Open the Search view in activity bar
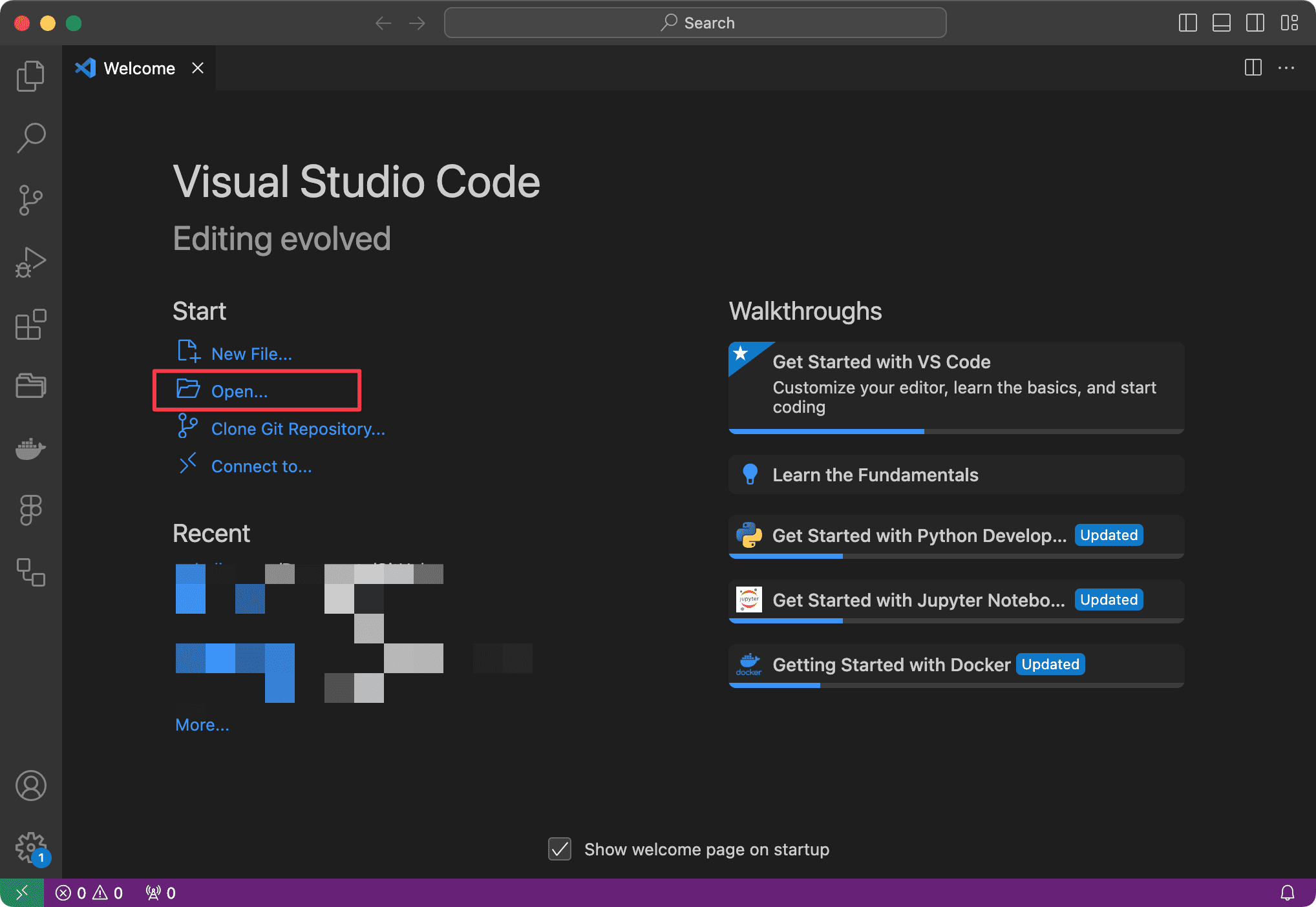 point(30,138)
